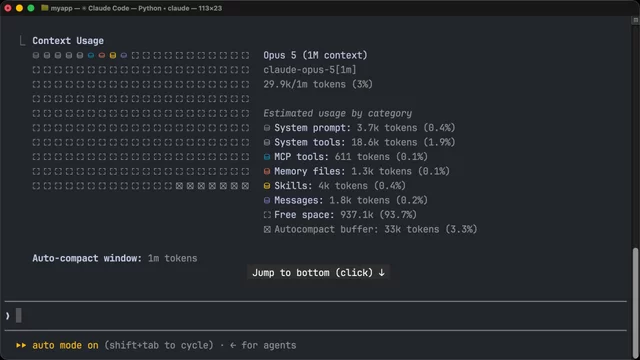
Task: Click the purple Messages grid cell
Action: point(124,55)
